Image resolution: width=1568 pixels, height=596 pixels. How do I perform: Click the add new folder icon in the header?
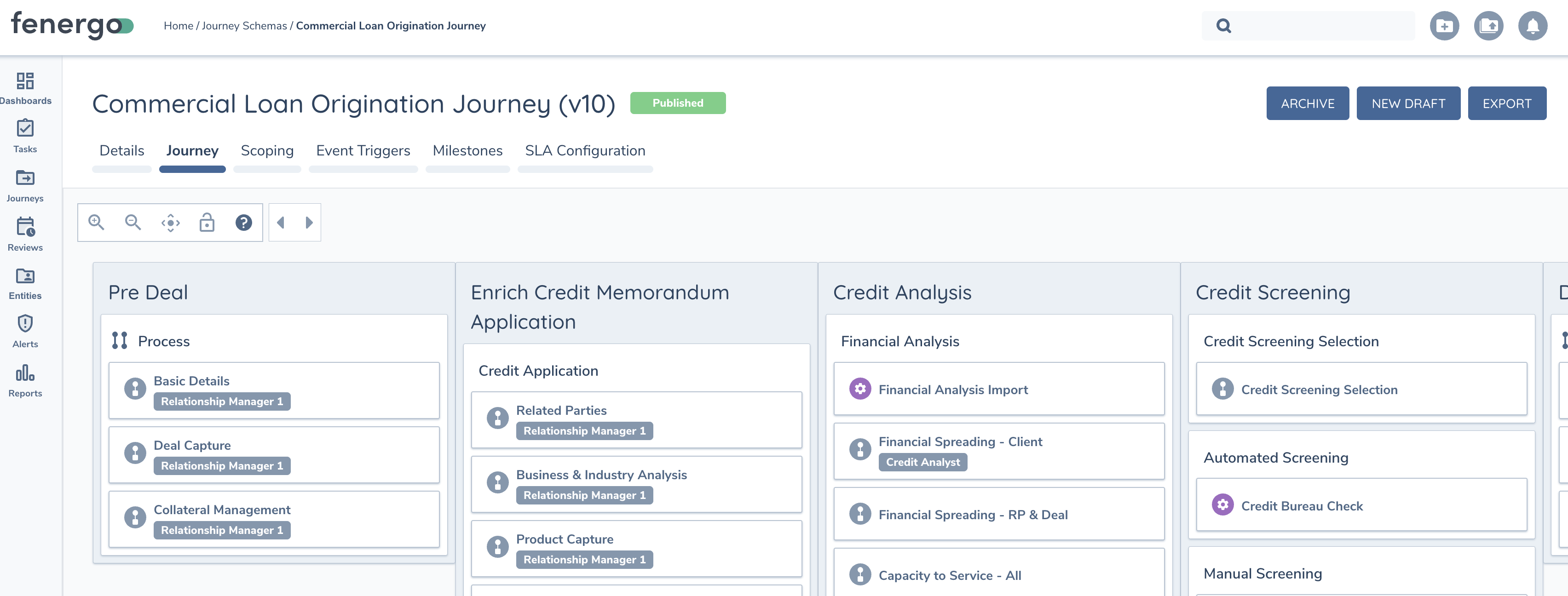pos(1444,26)
